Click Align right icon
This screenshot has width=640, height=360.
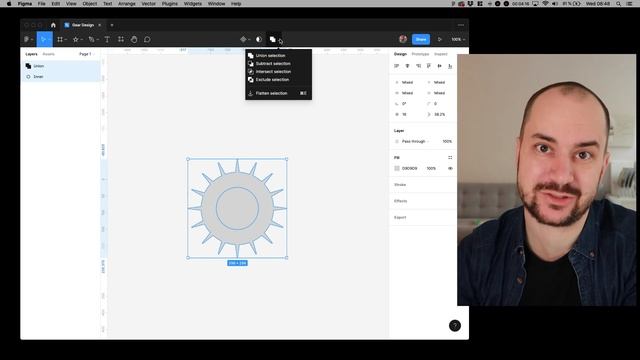[418, 66]
